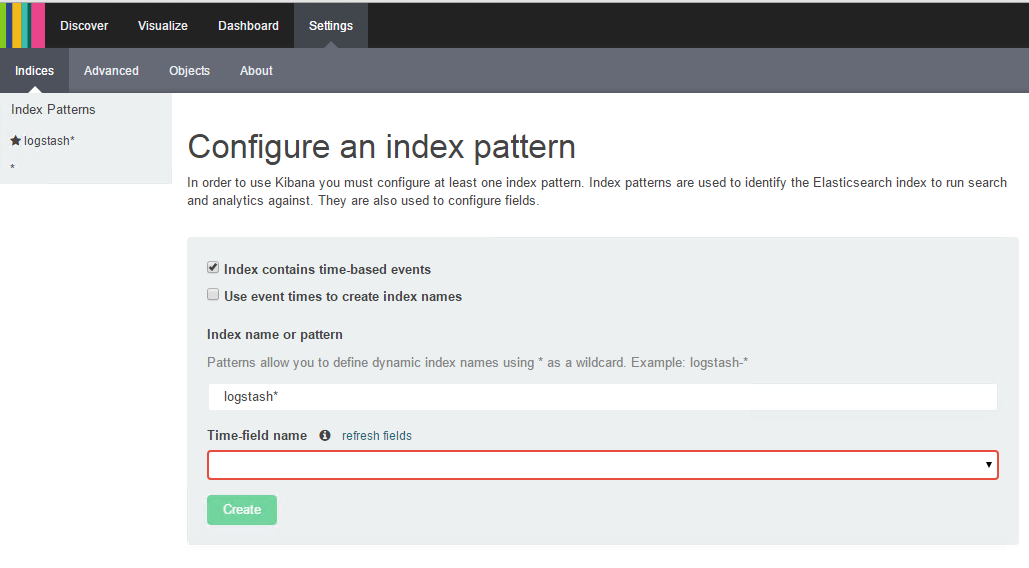Open the Objects sub-tab
Image resolution: width=1029 pixels, height=568 pixels.
[189, 71]
